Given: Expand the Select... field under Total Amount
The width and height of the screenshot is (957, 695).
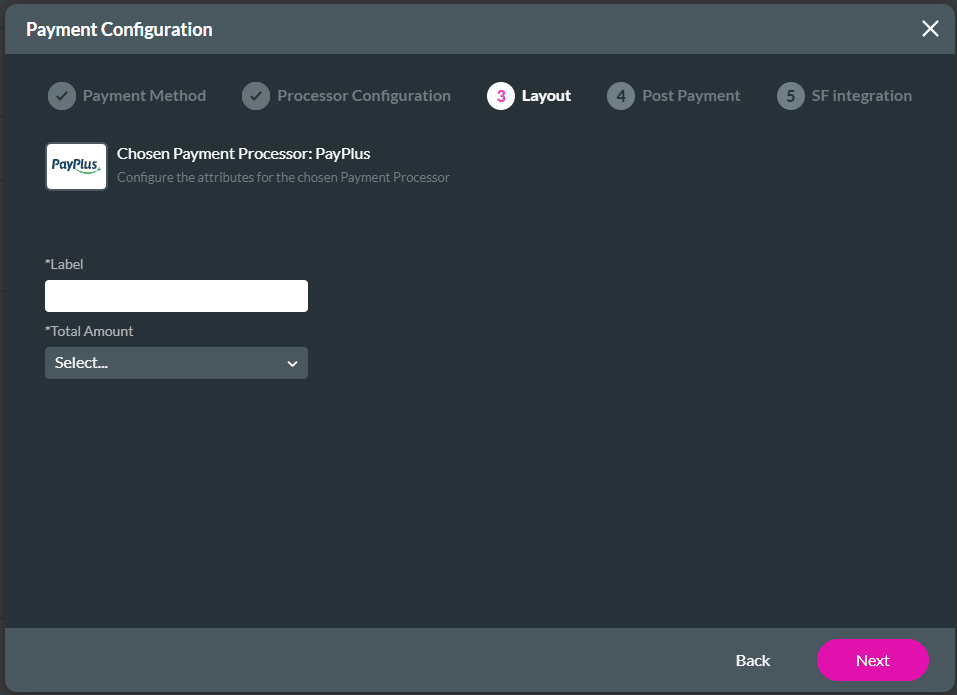Looking at the screenshot, I should [176, 362].
